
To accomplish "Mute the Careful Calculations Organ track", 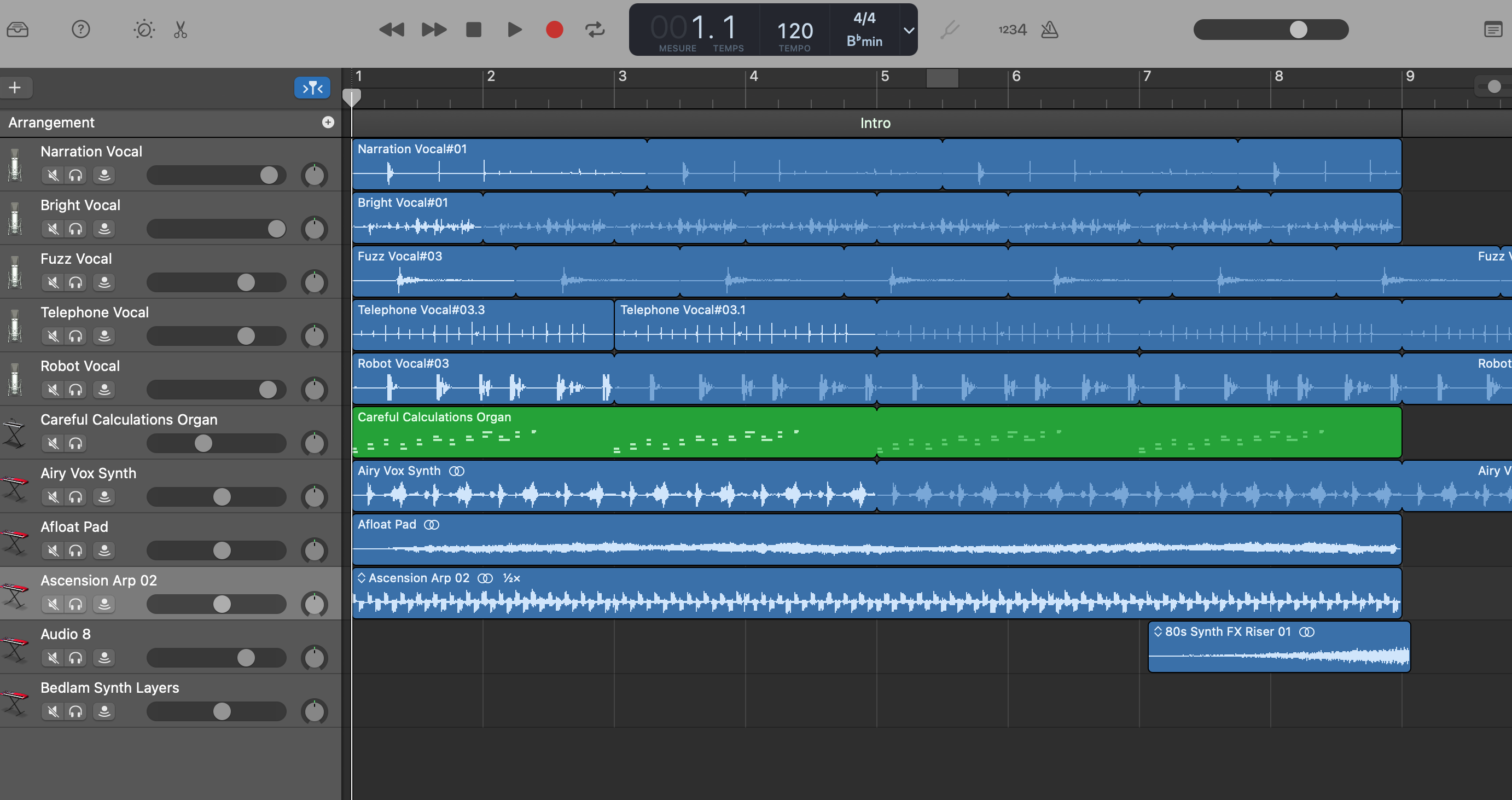I will (x=53, y=443).
